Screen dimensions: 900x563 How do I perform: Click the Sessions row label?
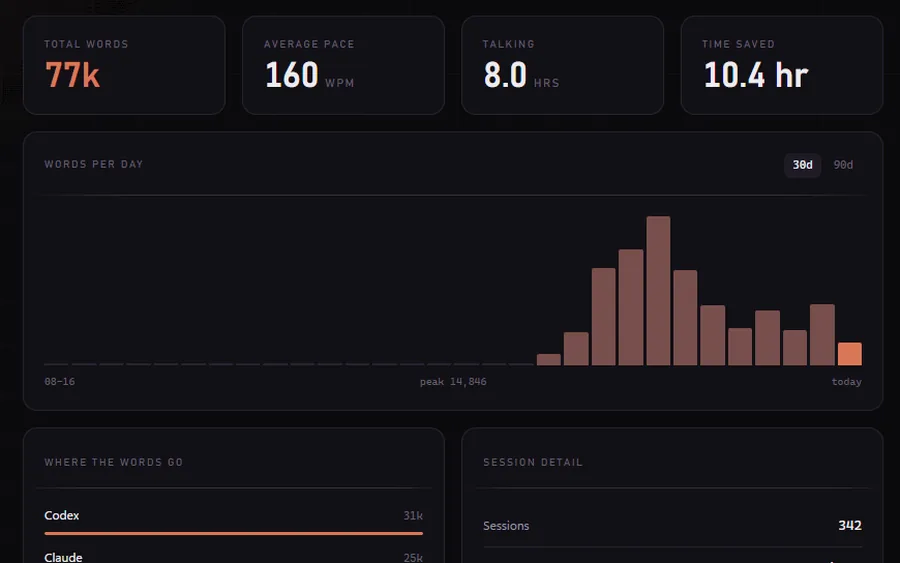point(506,526)
